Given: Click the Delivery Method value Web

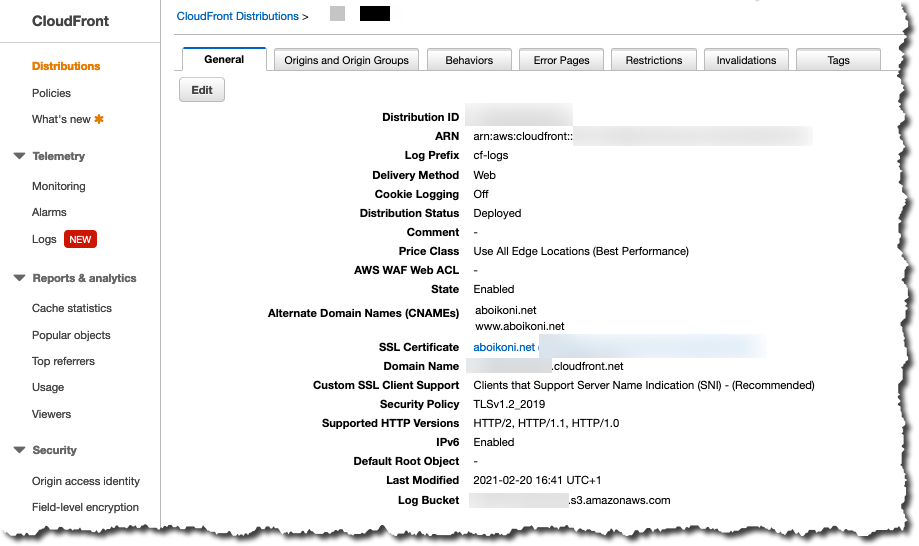Looking at the screenshot, I should [x=484, y=175].
